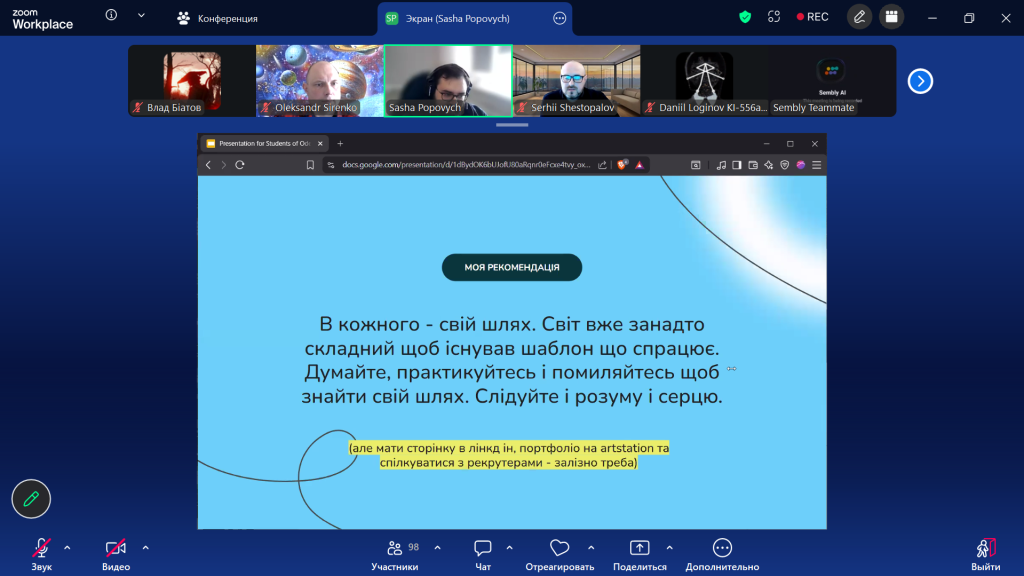Show next participants with right arrow button
1024x576 pixels.
920,81
